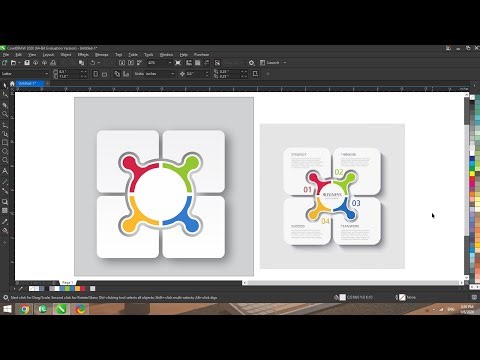
Task: Toggle show rulers button
Action: coord(189,63)
